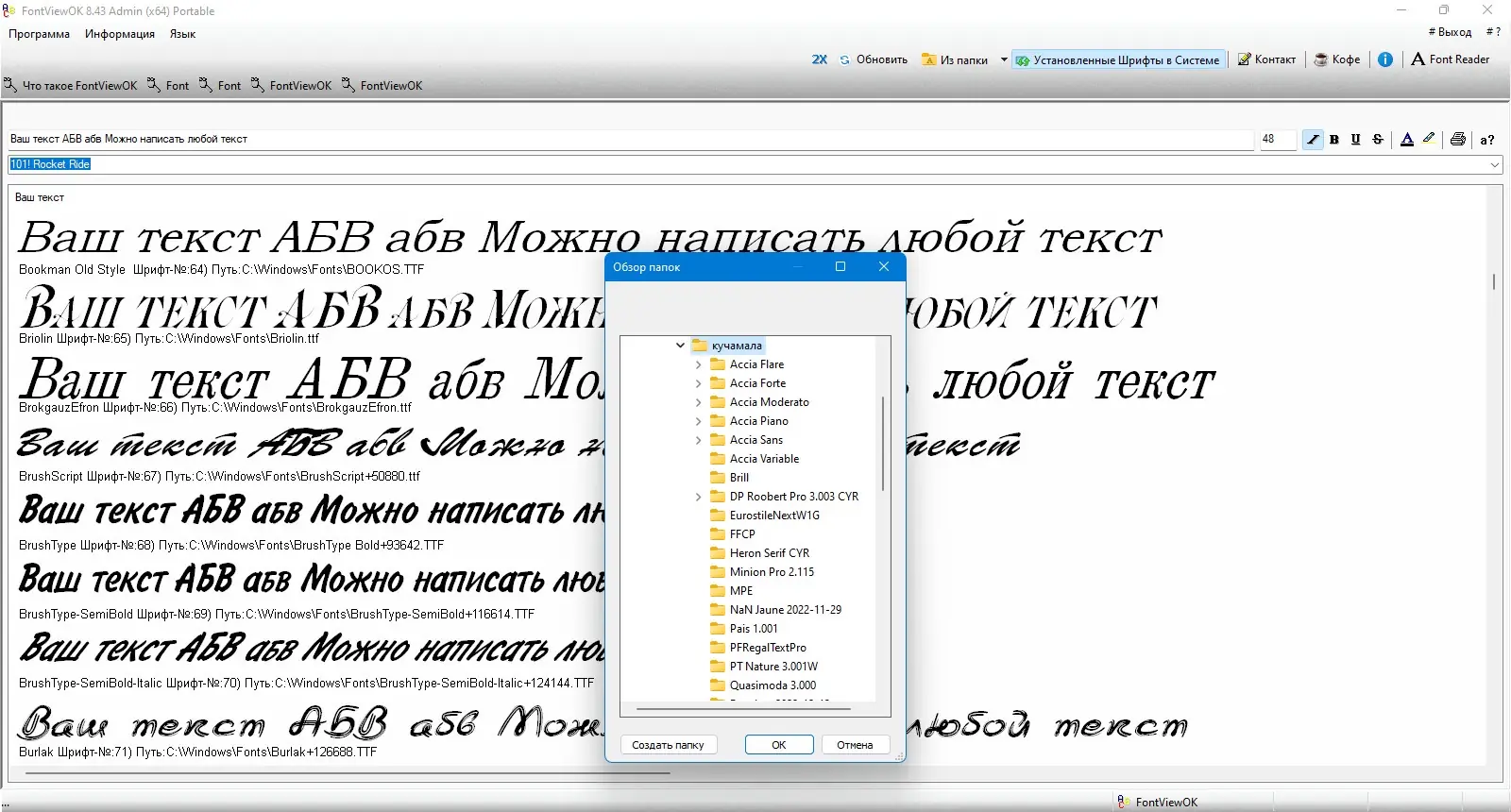Viewport: 1511px width, 812px height.
Task: Open the Из папки dropdown arrow
Action: tap(1003, 59)
